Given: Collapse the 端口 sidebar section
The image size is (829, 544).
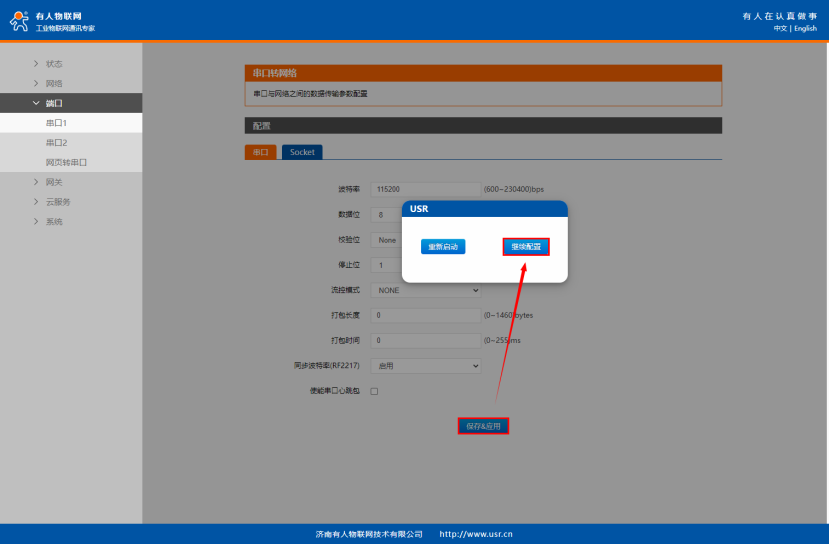Looking at the screenshot, I should click(x=54, y=103).
